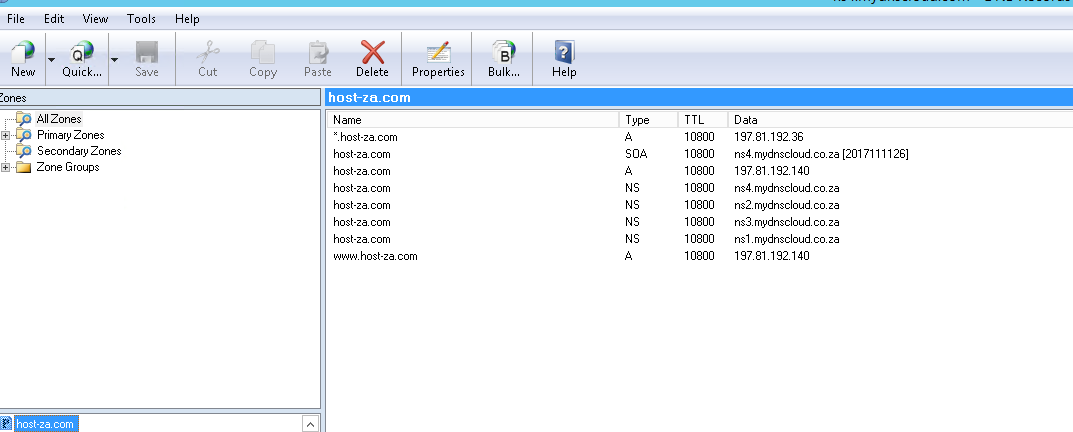Click the Secondary Zones folder icon
1073x432 pixels.
coord(23,151)
